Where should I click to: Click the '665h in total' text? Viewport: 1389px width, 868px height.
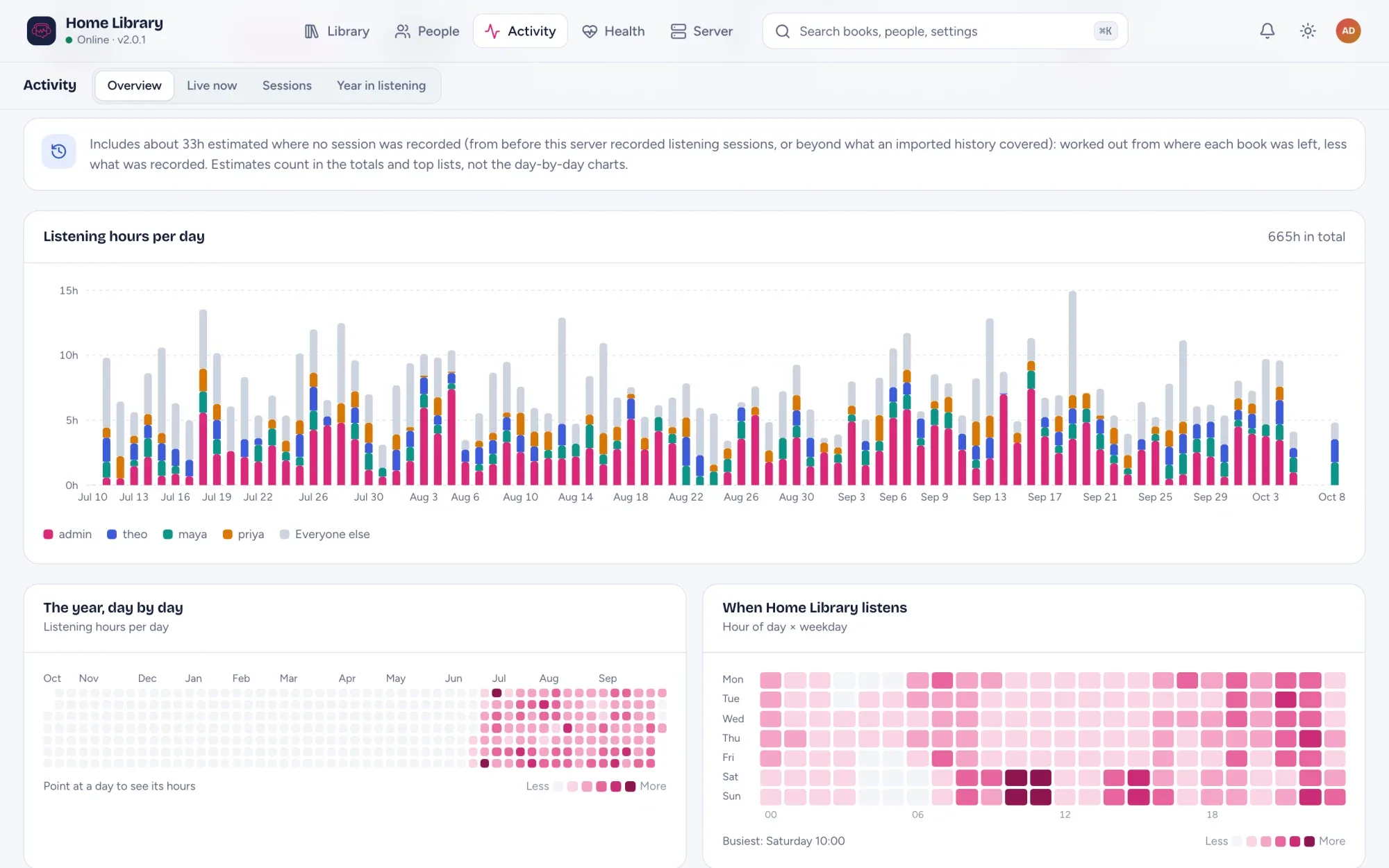1306,236
